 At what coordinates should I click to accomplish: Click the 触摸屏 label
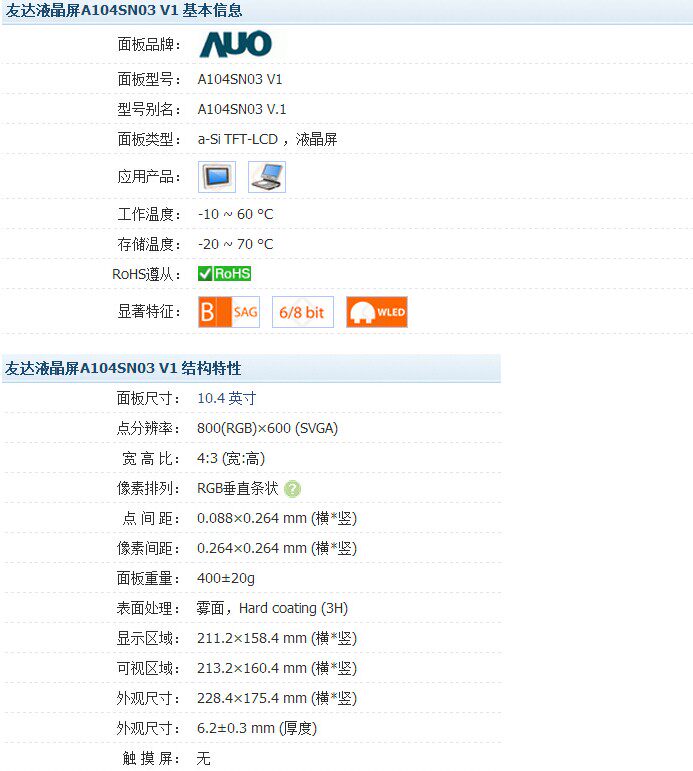pyautogui.click(x=151, y=759)
